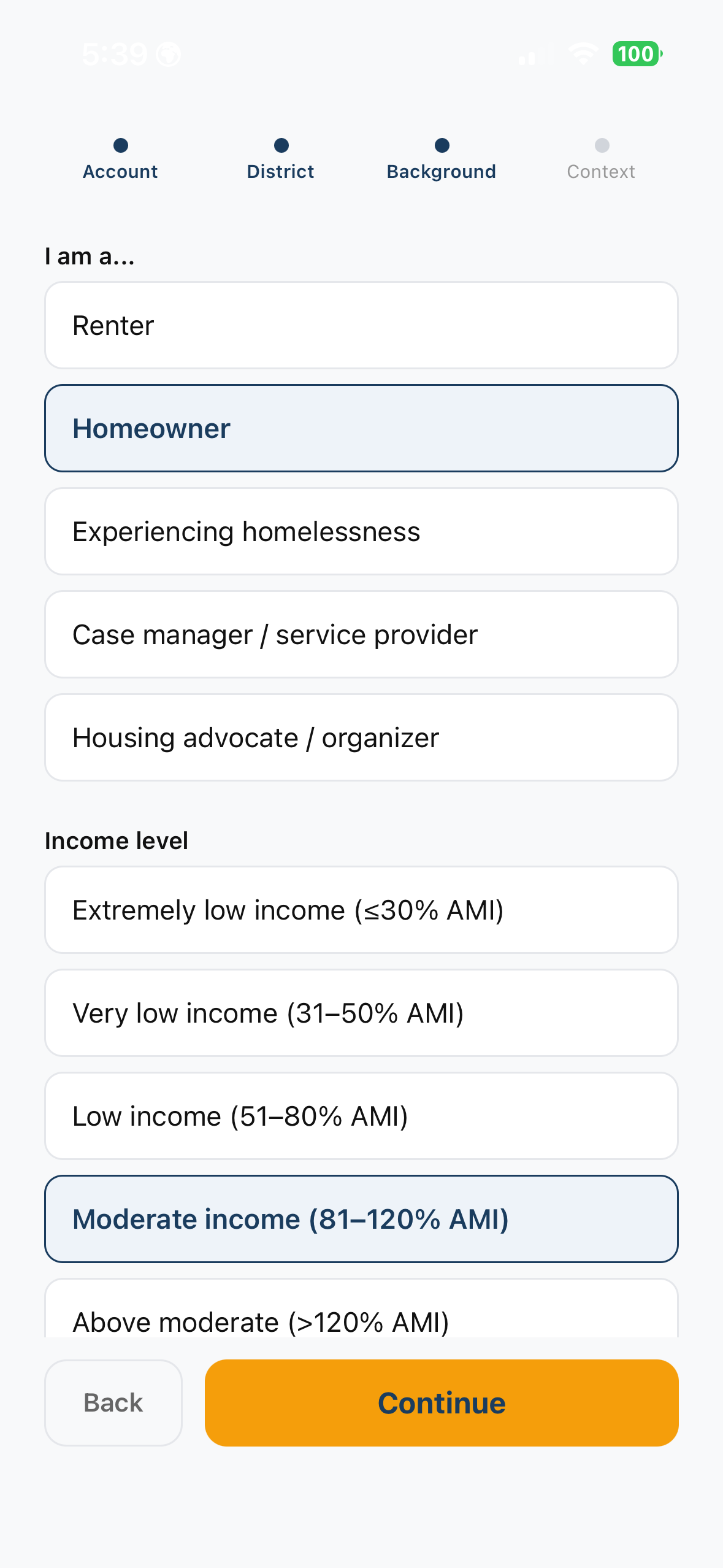Tap the Wi-Fi status icon
Screen dimensions: 723x1568
point(583,54)
